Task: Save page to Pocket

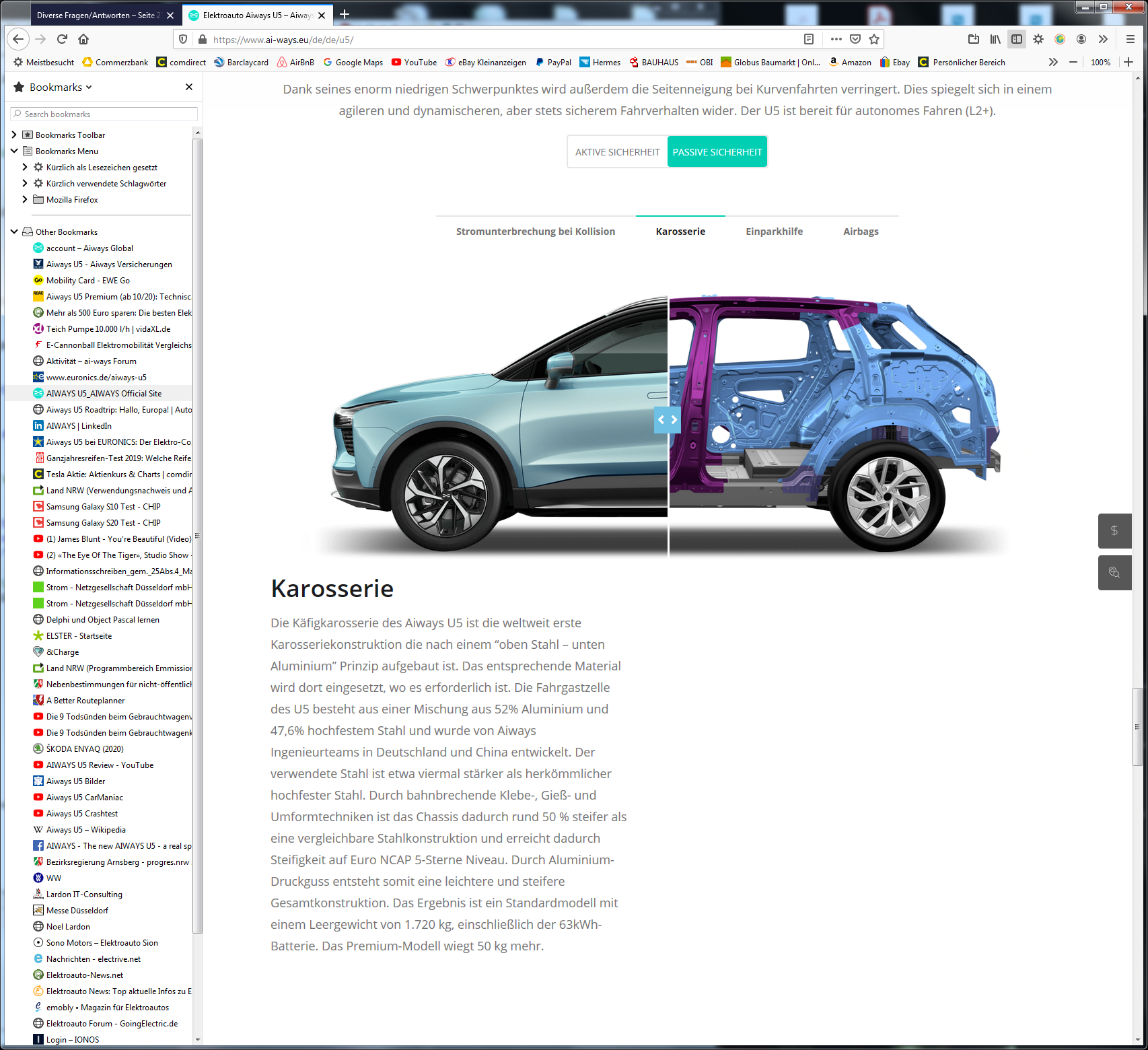Action: coord(855,39)
